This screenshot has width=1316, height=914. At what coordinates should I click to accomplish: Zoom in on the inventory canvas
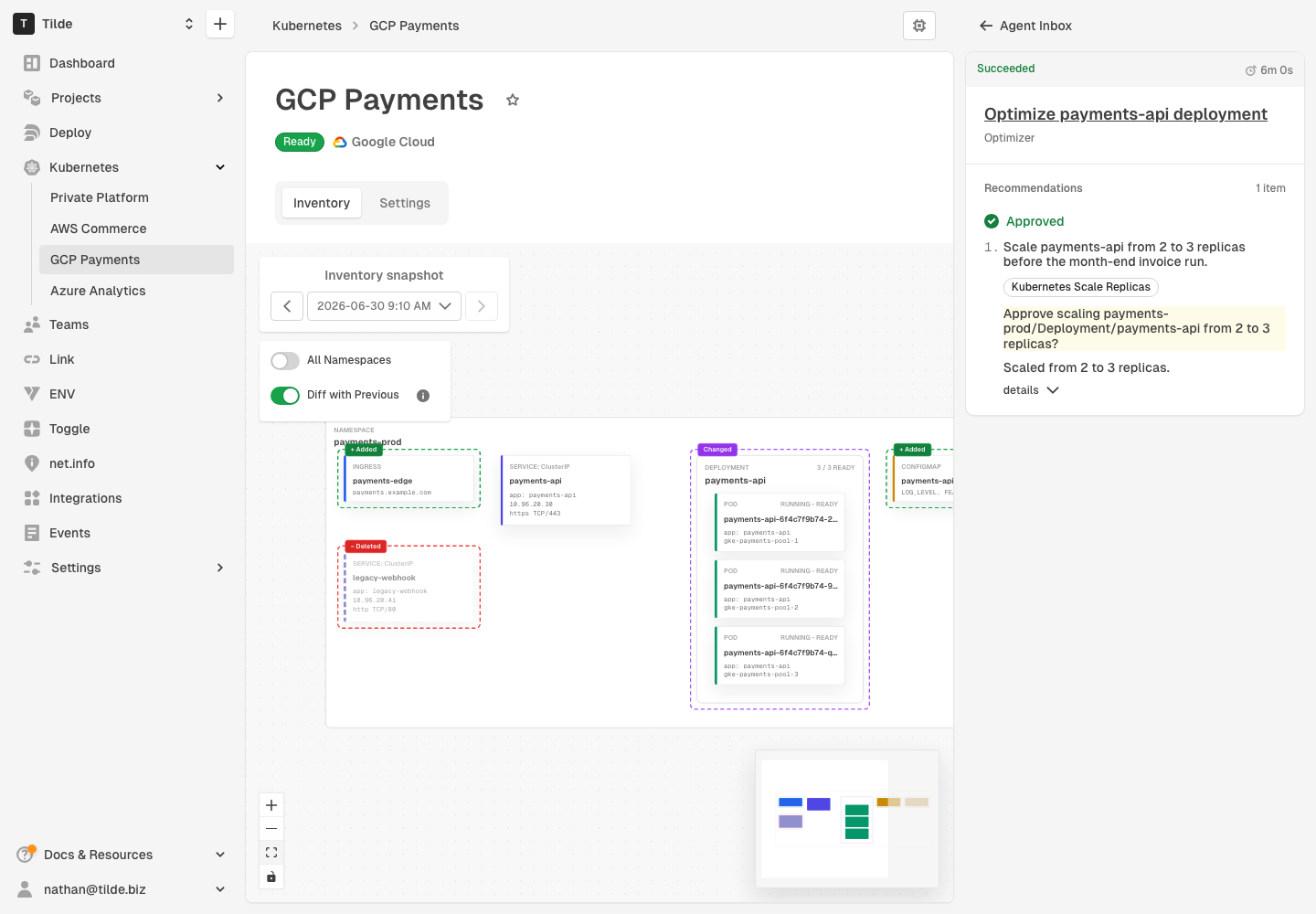click(x=271, y=805)
